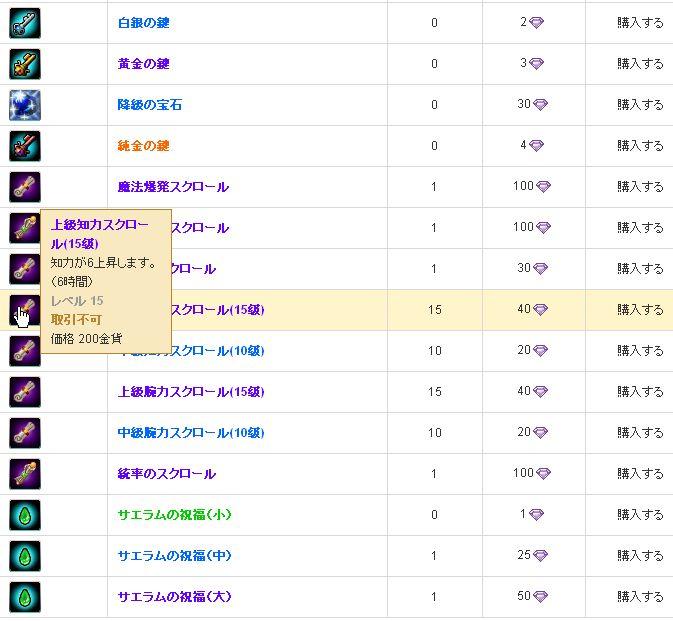This screenshot has height=621, width=673.
Task: Click 購入する for 統率のスクロール
Action: click(x=640, y=474)
